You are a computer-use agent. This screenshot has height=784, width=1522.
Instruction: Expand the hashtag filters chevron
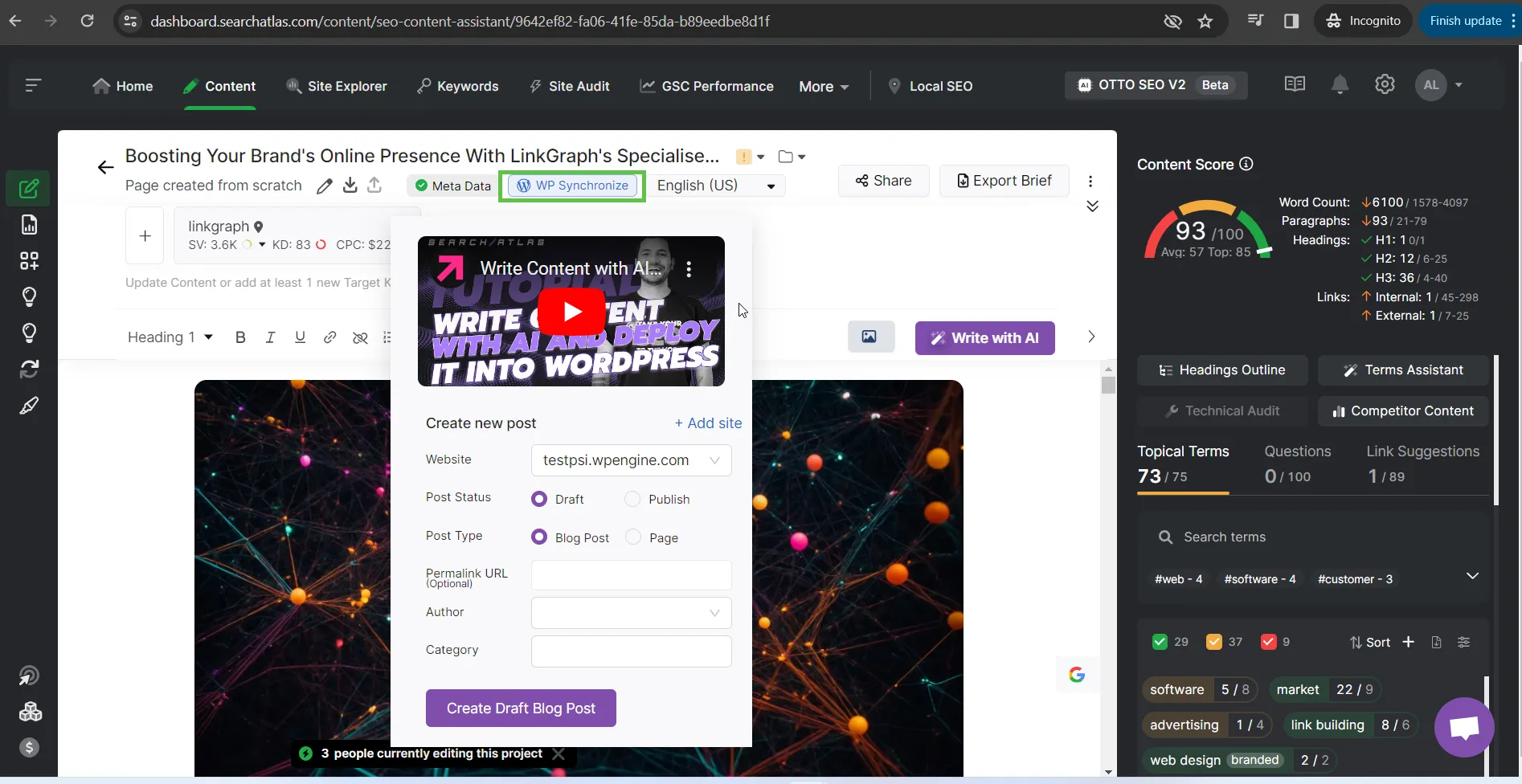click(1472, 576)
